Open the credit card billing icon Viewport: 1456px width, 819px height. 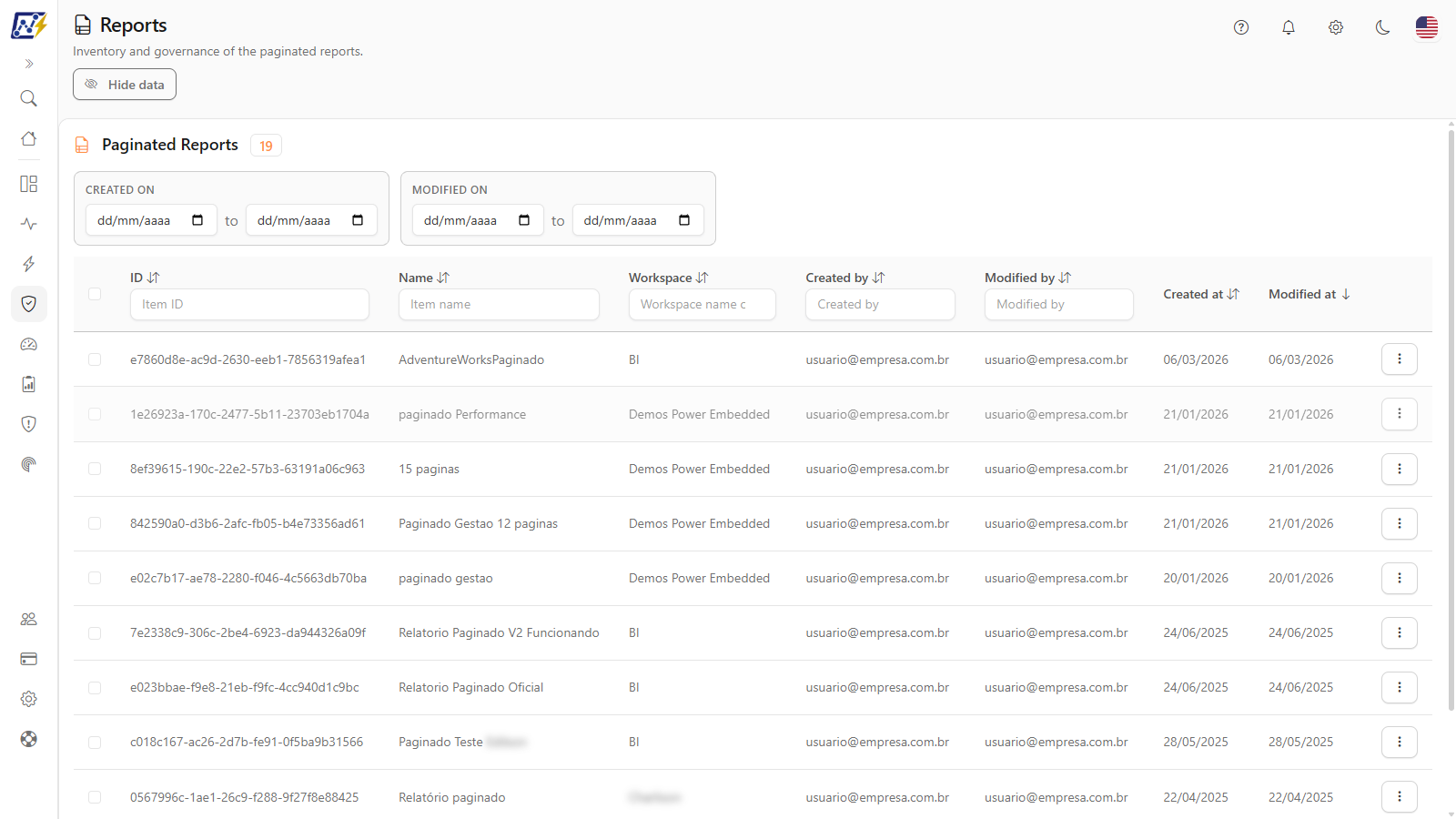[x=29, y=659]
